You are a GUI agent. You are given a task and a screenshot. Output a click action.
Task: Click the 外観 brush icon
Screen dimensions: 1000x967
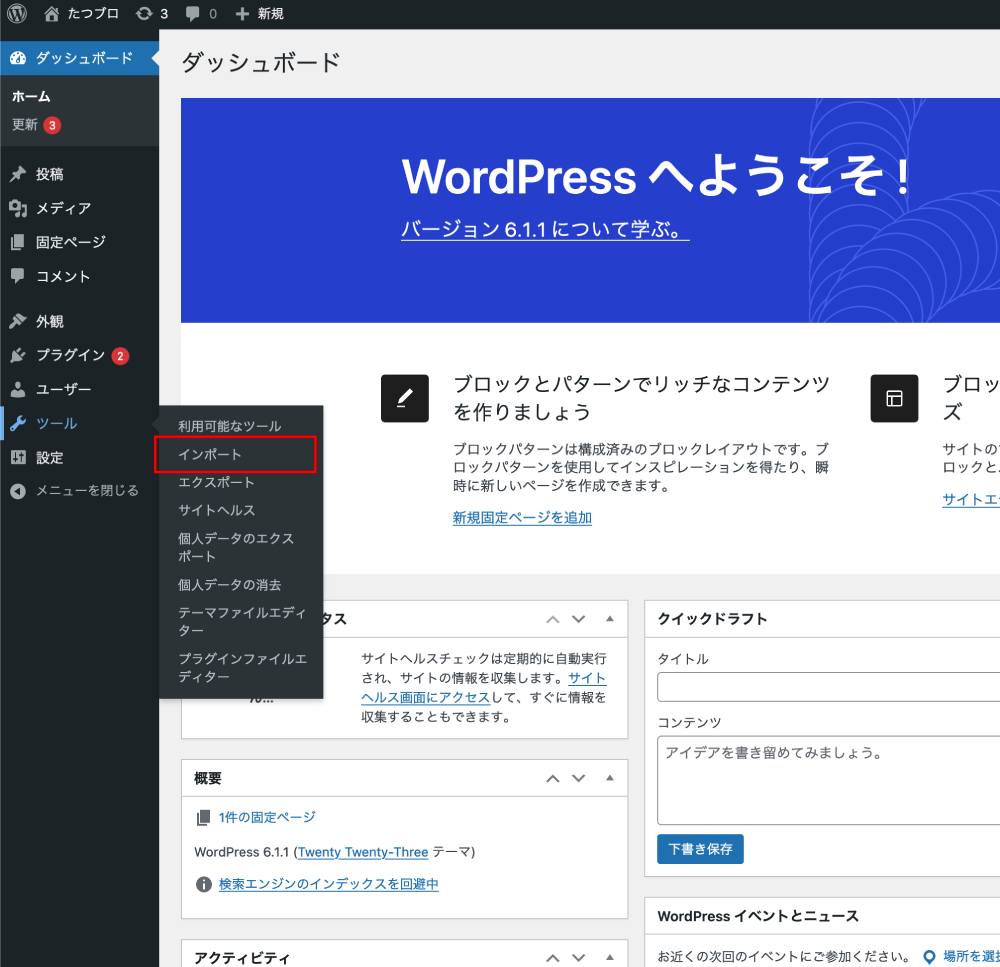click(18, 321)
